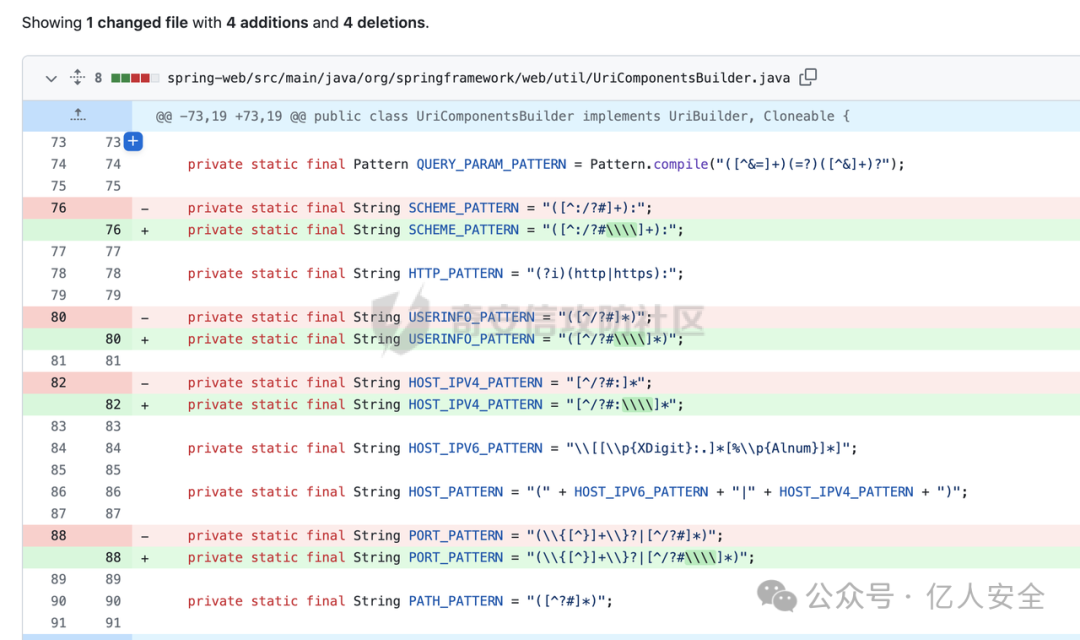Click old line number 88 of deleted PORT_PATTERN
This screenshot has height=640, width=1080.
coord(59,535)
